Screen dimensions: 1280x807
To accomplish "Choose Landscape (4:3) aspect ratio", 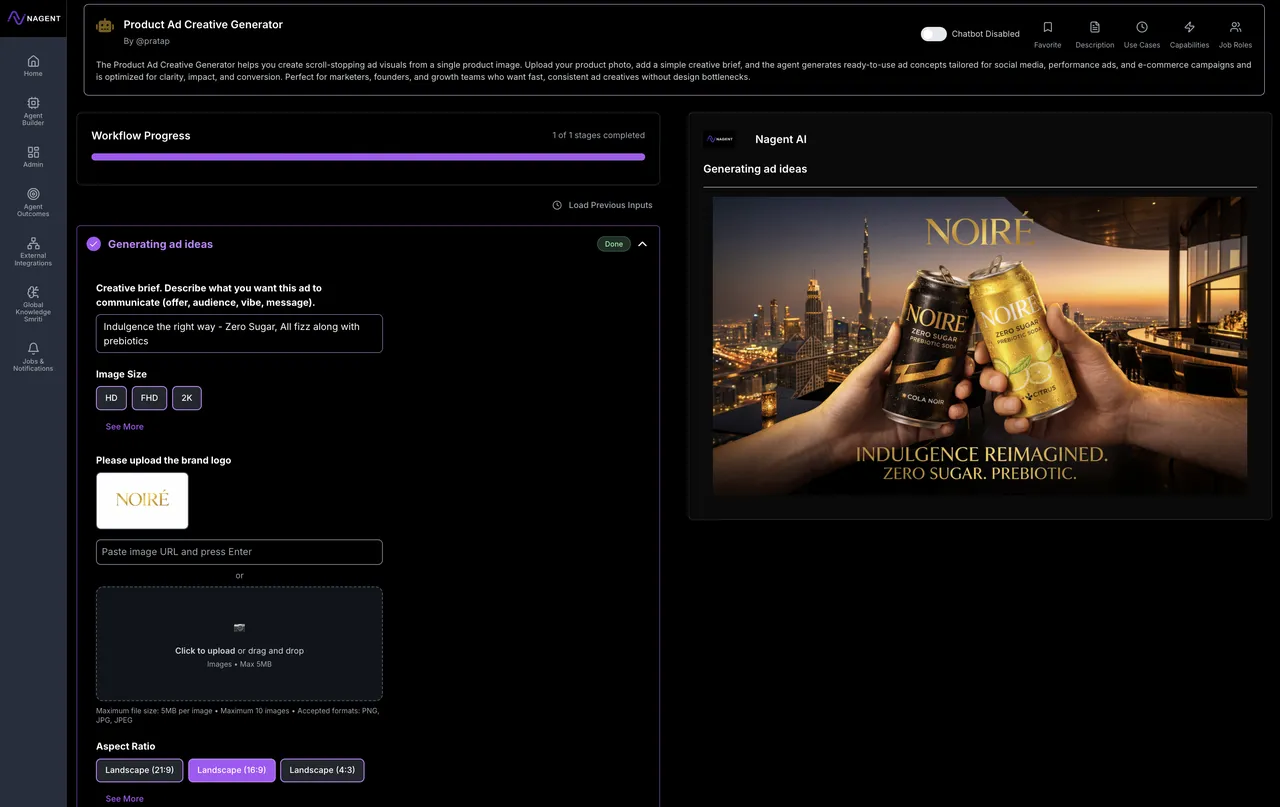I will click(x=322, y=770).
